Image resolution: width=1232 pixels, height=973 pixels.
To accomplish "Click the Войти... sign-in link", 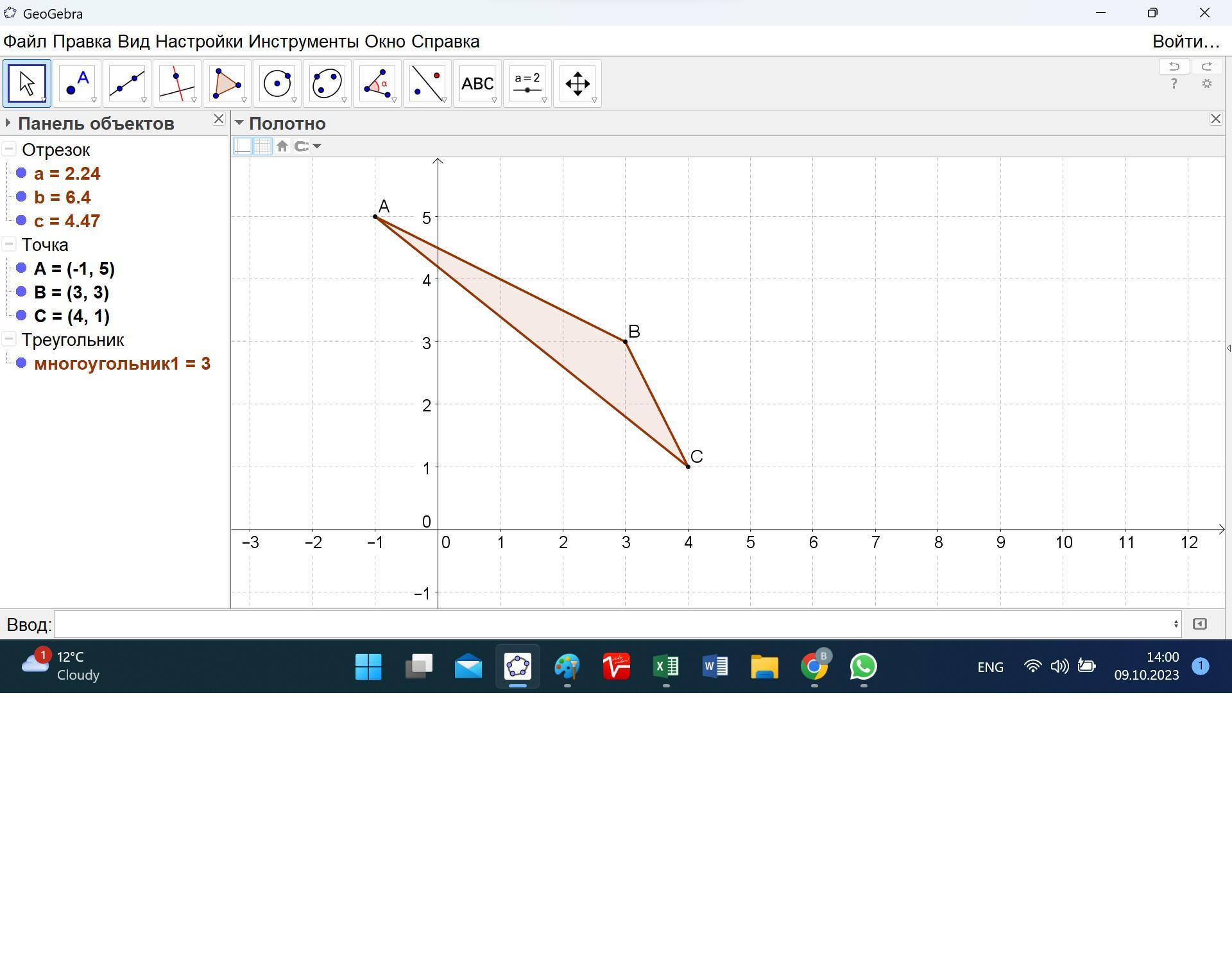I will click(x=1185, y=42).
